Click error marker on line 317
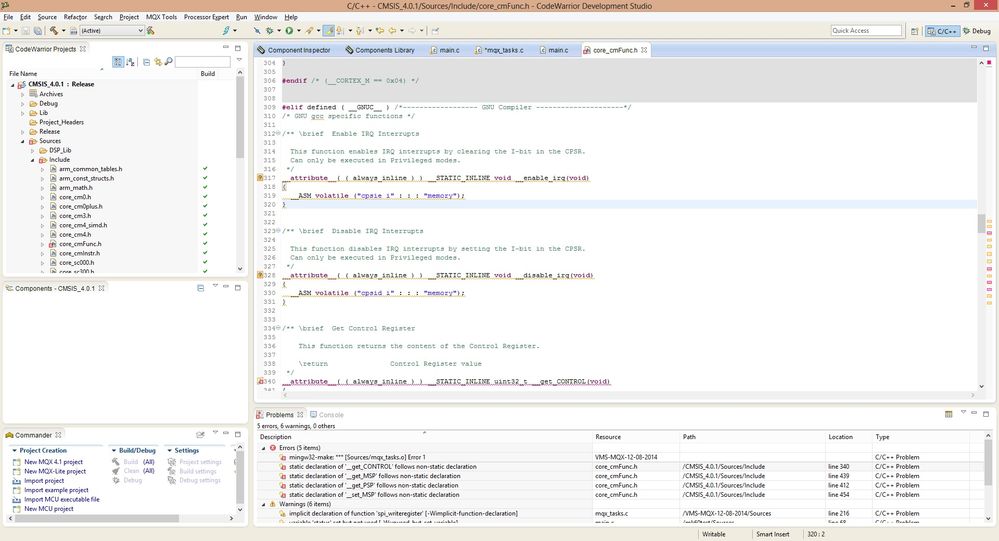Viewport: 999px width, 541px height. [x=259, y=178]
